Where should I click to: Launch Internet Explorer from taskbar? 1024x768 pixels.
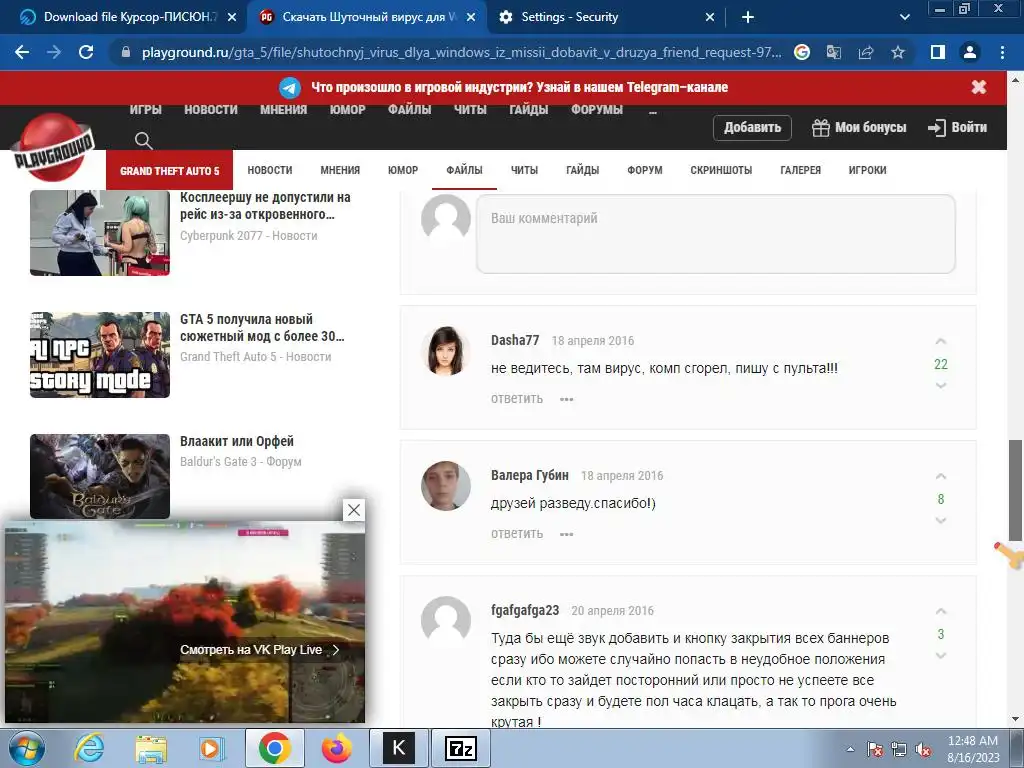pos(89,748)
